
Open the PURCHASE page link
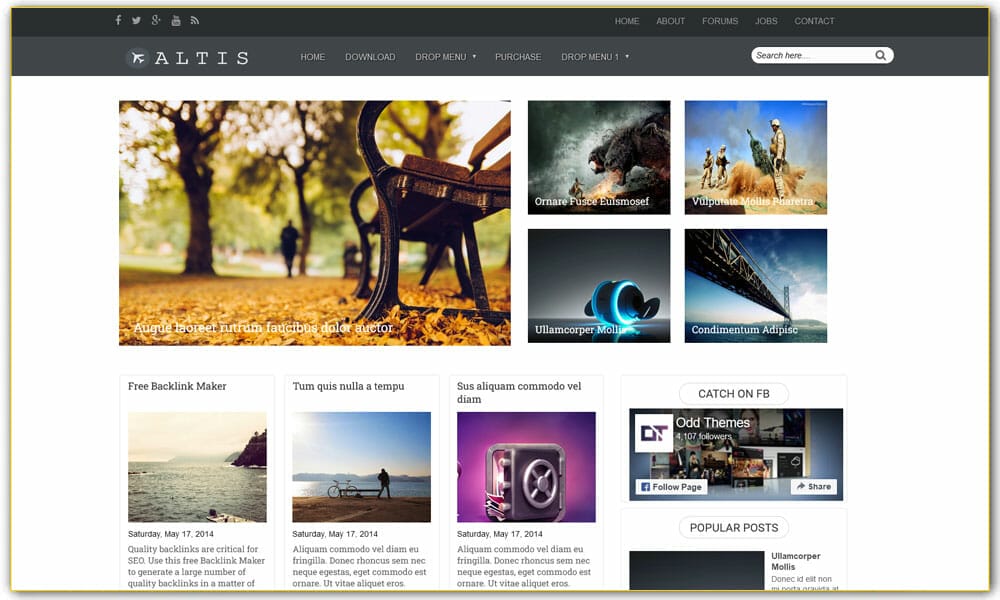tap(518, 57)
